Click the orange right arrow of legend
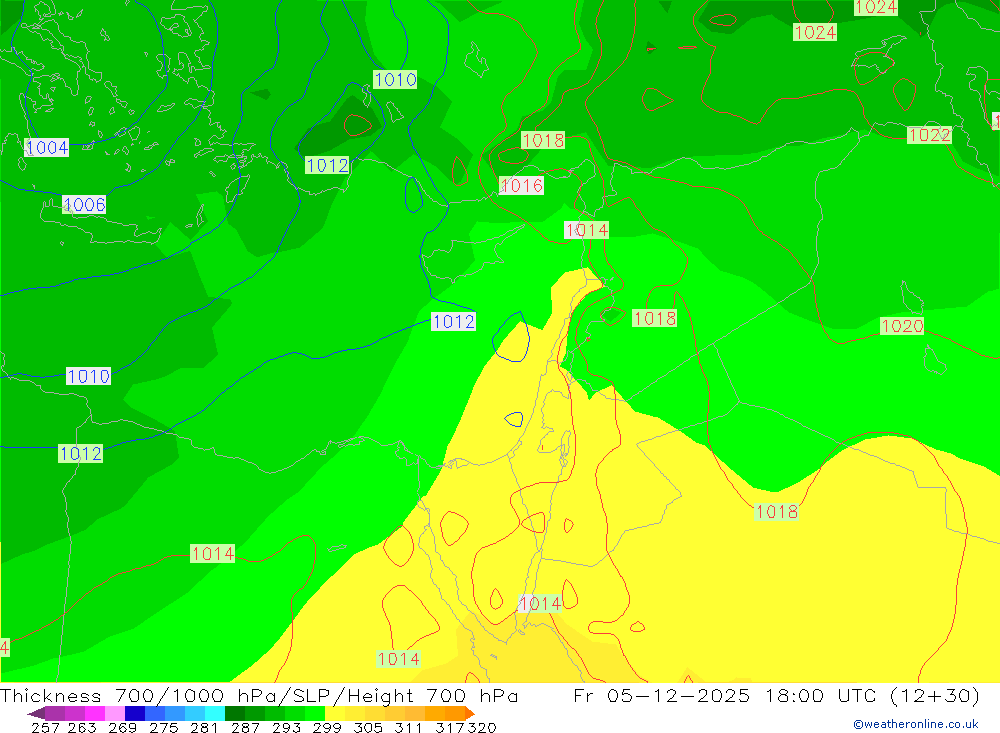This screenshot has height=733, width=1000. pos(470,713)
